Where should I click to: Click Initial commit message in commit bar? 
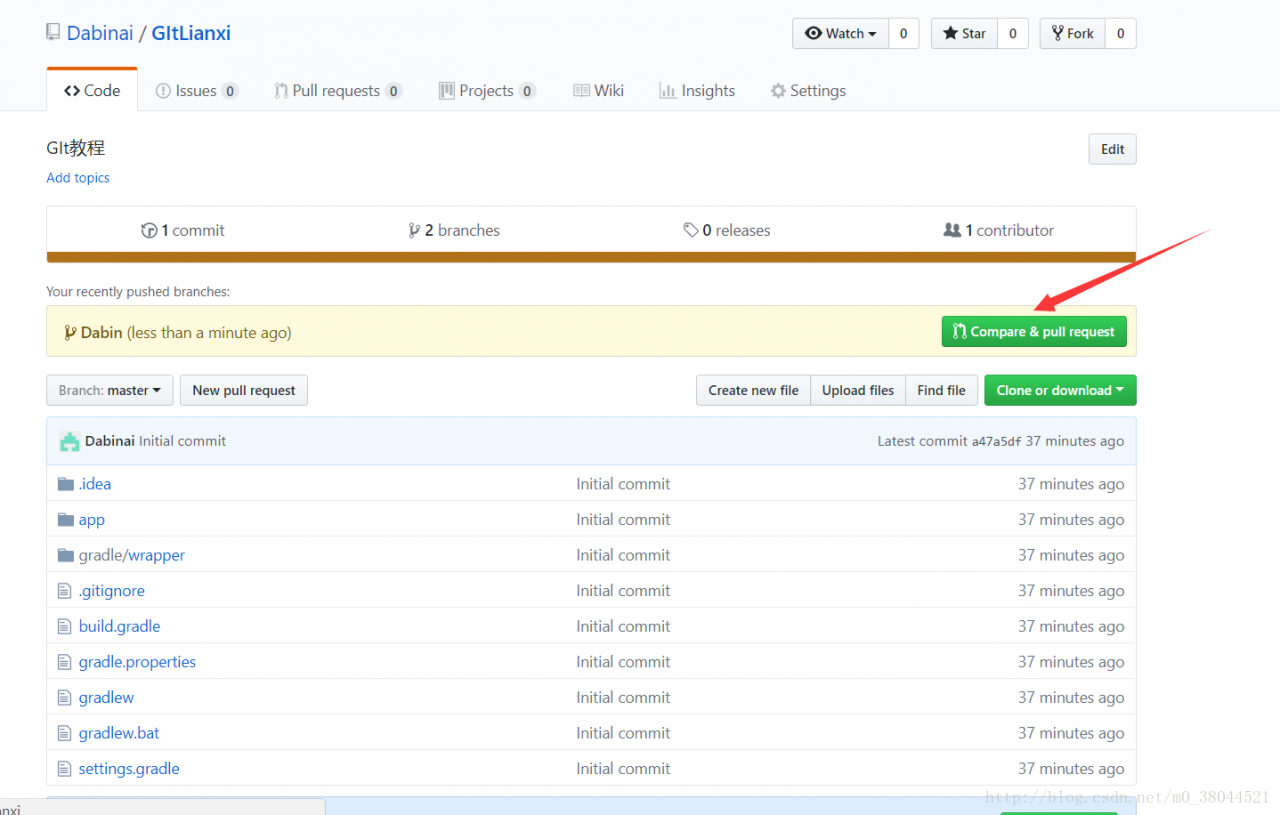(182, 441)
